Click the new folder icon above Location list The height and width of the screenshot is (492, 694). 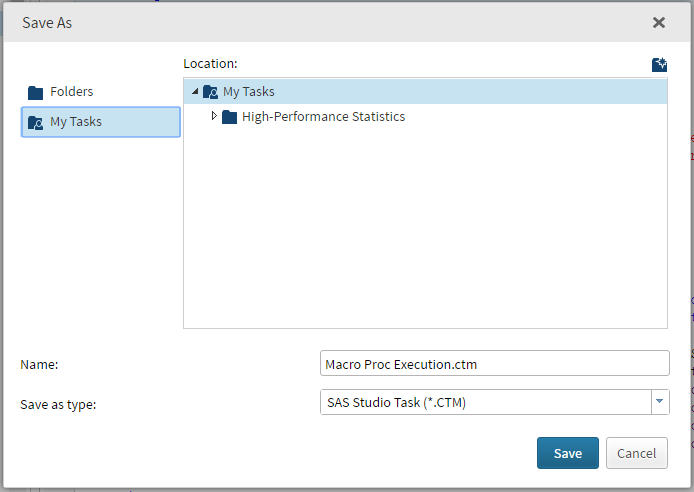(x=659, y=65)
